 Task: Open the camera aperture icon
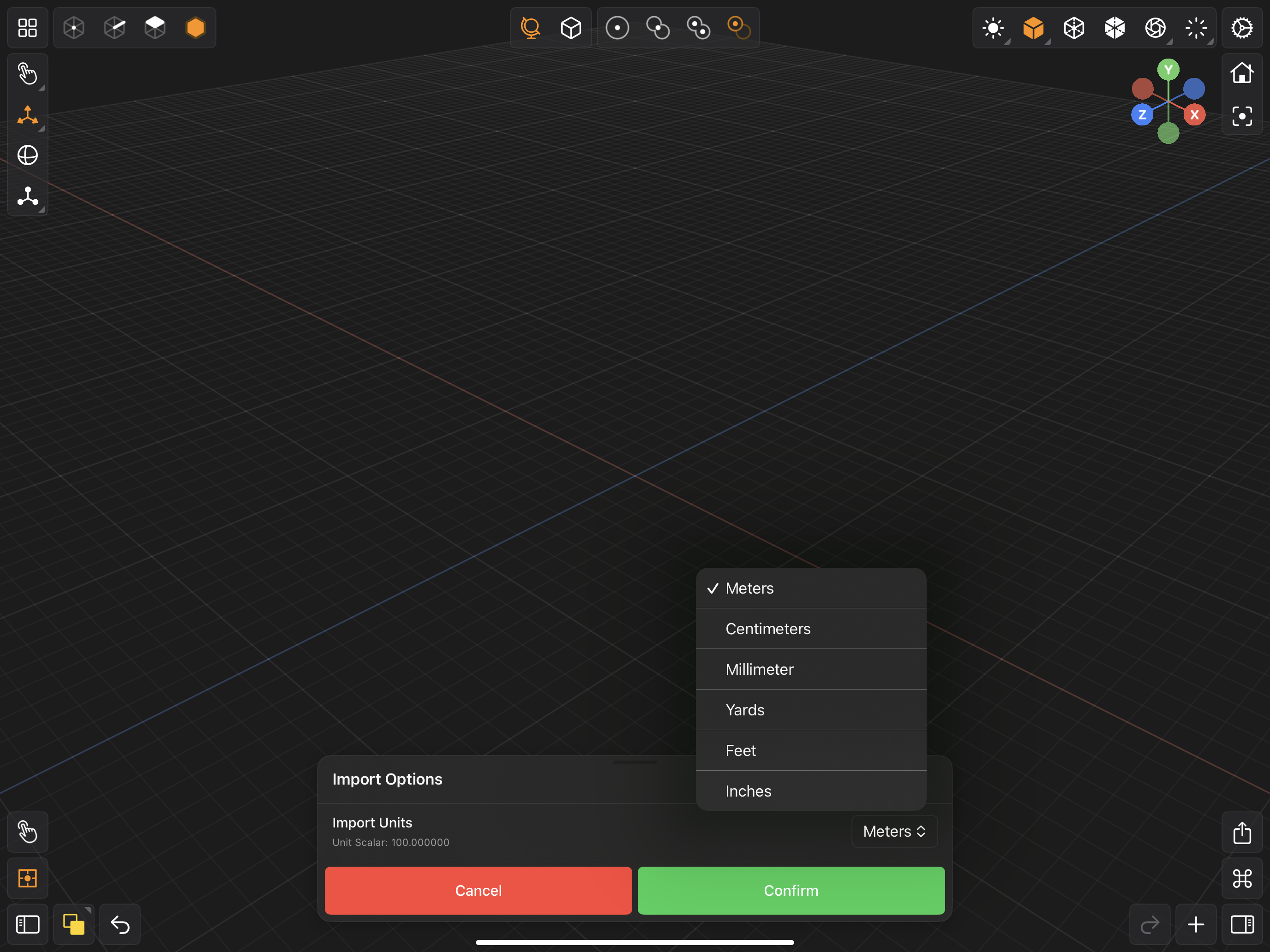pyautogui.click(x=1155, y=28)
